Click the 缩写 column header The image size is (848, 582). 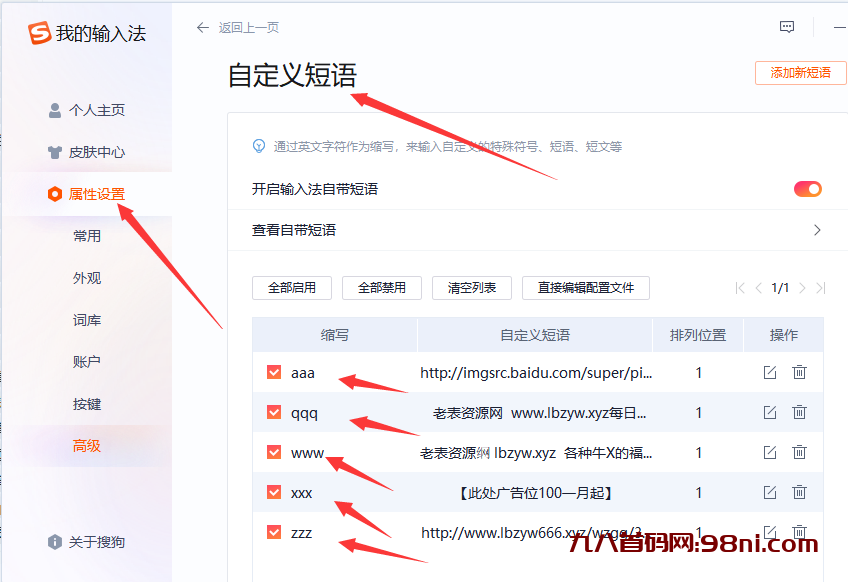click(335, 335)
